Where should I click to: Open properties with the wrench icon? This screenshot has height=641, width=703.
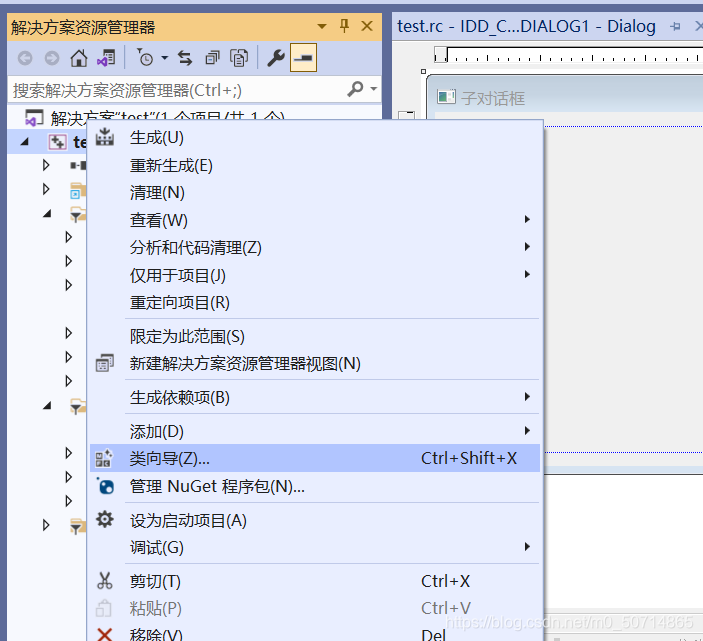pyautogui.click(x=276, y=58)
